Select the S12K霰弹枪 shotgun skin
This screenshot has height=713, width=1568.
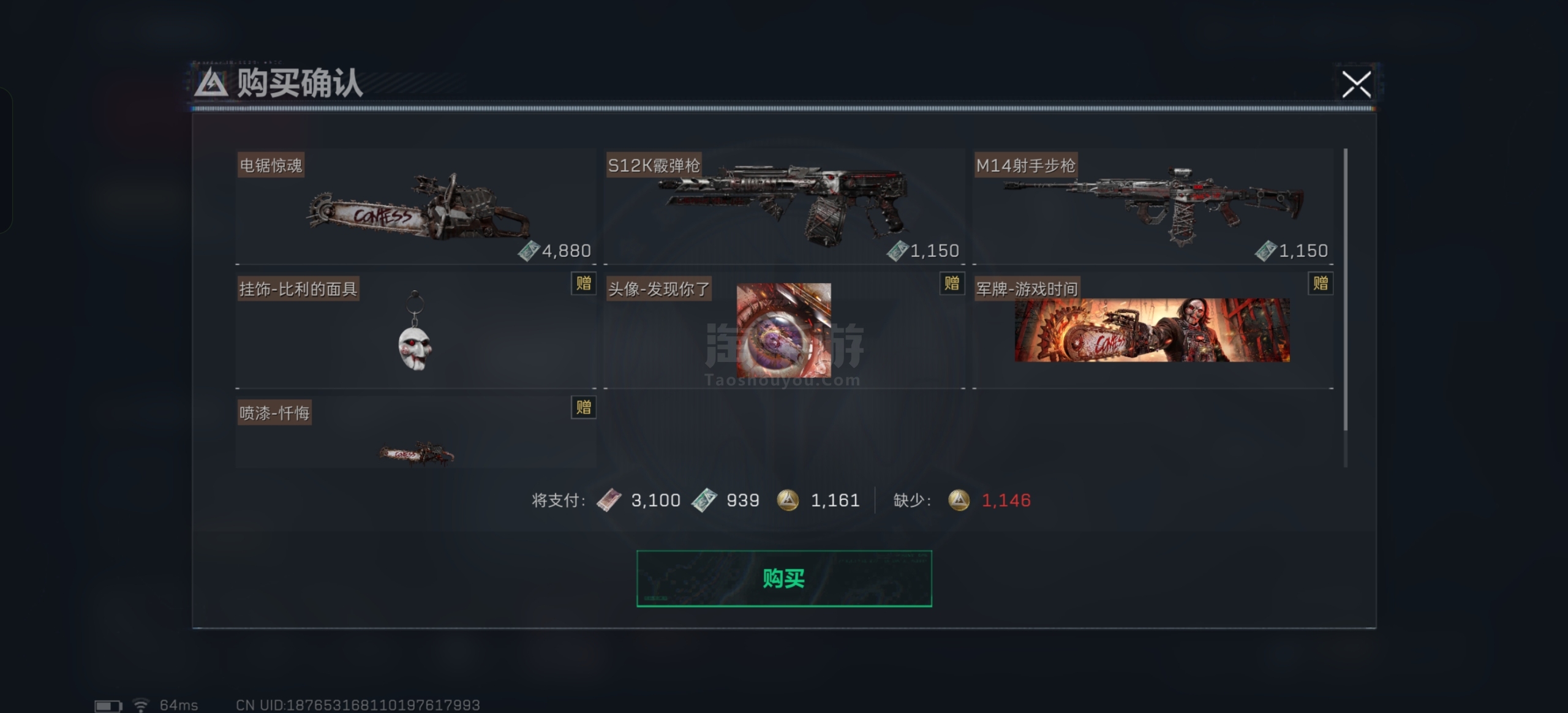785,207
